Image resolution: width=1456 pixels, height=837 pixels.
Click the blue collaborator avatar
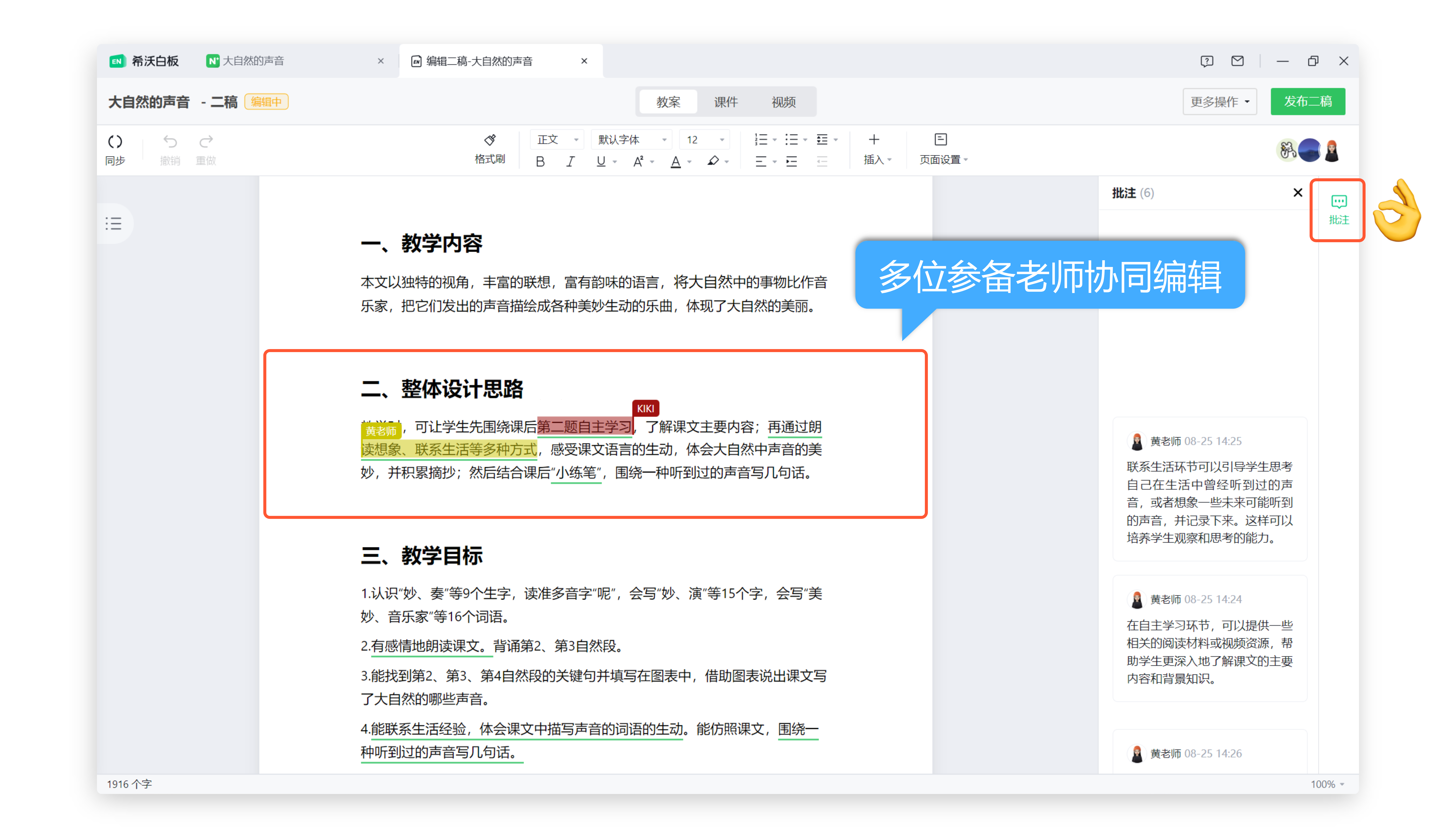pyautogui.click(x=1309, y=151)
